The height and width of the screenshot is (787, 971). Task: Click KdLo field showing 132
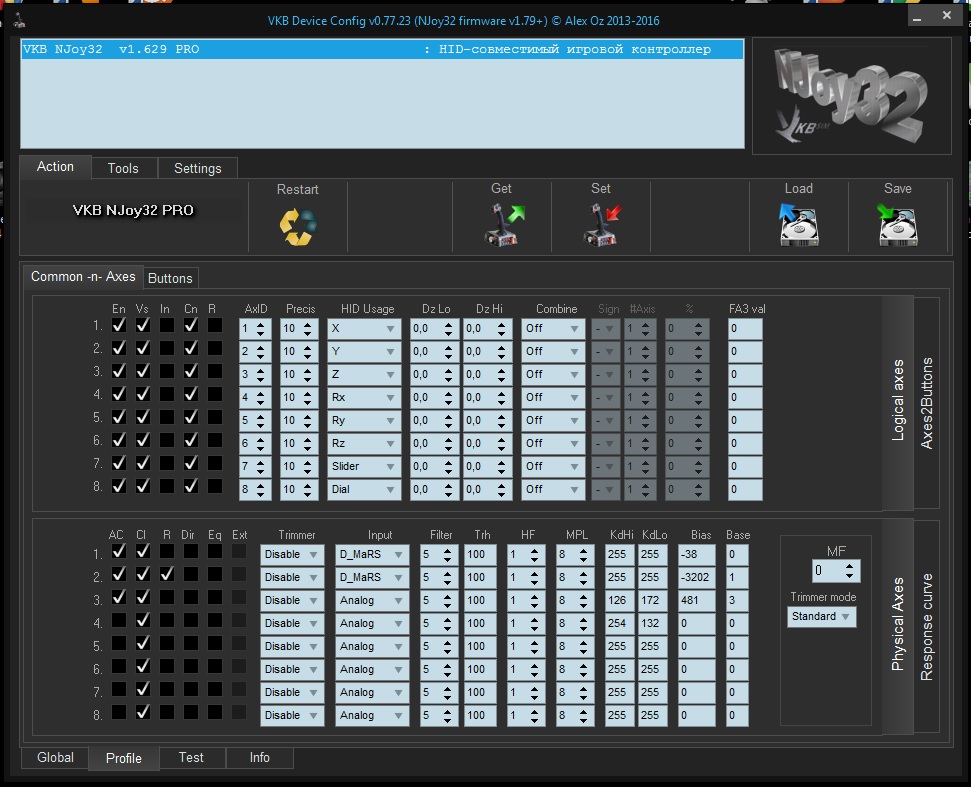click(x=652, y=623)
